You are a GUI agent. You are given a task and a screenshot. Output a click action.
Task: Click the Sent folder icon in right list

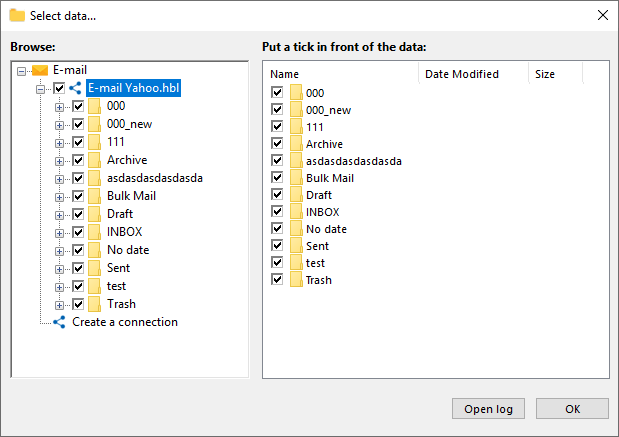296,246
